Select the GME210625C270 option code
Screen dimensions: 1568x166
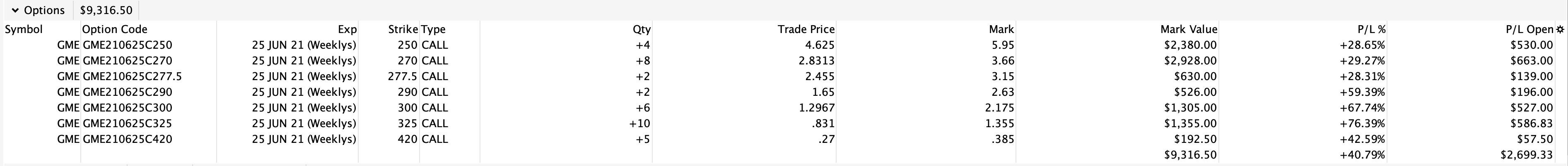point(127,61)
